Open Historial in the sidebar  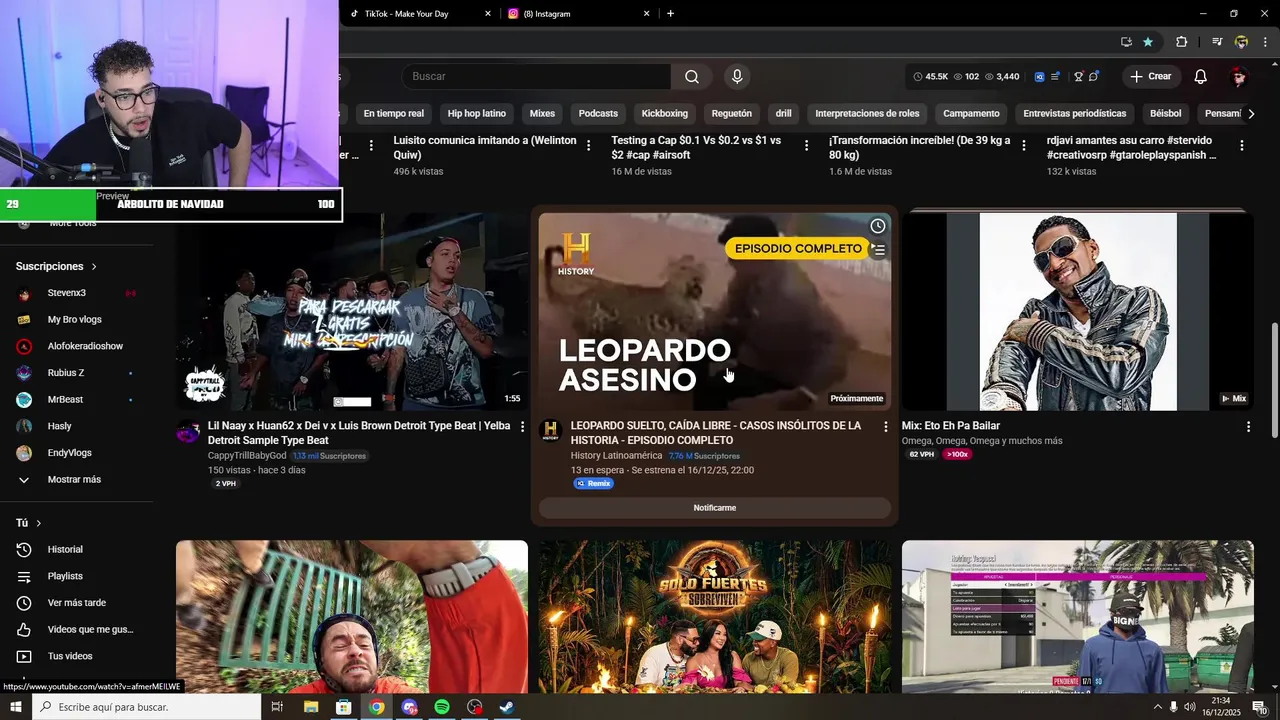[x=66, y=550]
